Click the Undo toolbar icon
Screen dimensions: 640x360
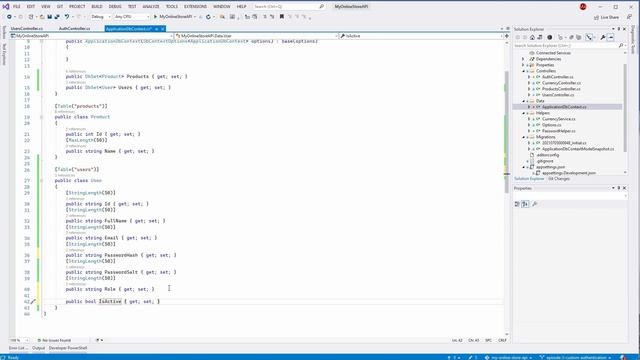point(67,17)
